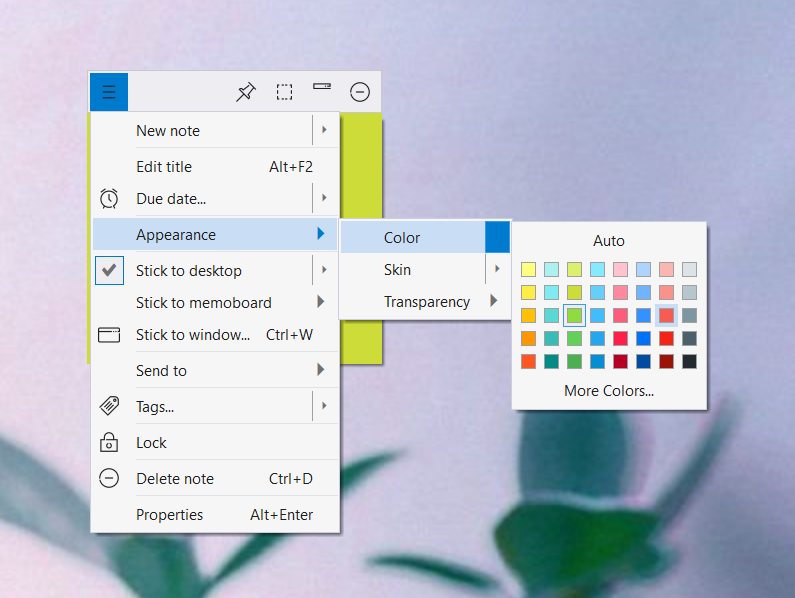
Task: Select the Auto color option
Action: [x=609, y=240]
